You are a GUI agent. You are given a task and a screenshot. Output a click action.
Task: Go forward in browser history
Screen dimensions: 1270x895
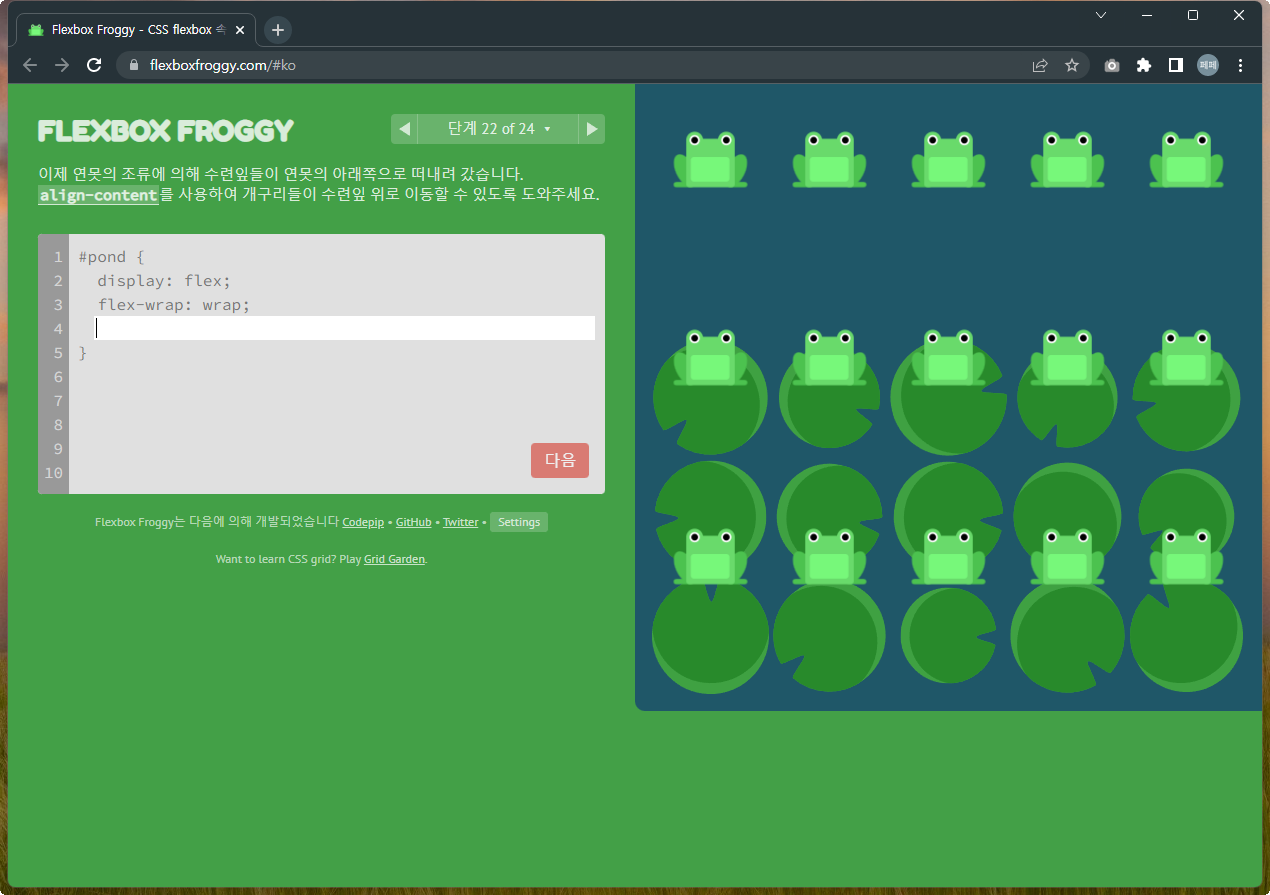pos(62,65)
